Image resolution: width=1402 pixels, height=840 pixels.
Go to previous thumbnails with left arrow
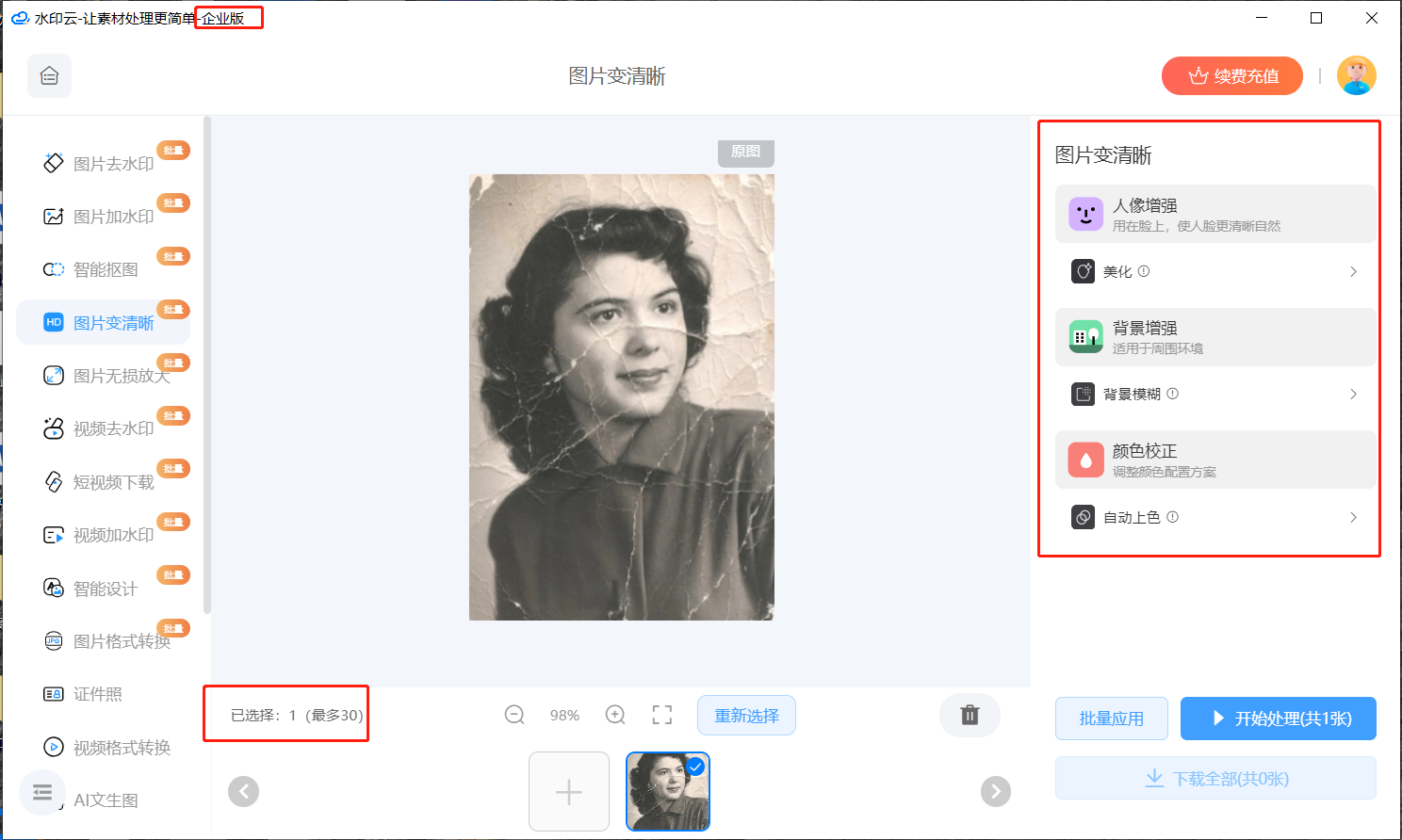243,791
